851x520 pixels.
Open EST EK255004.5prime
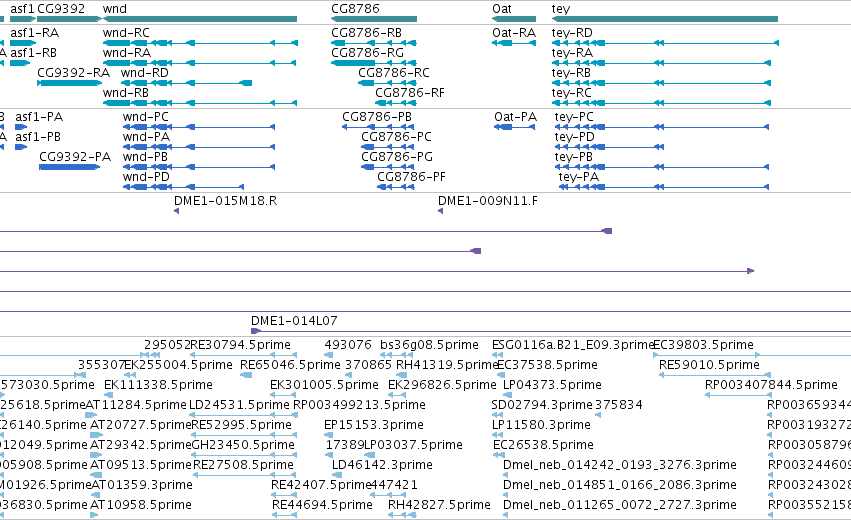click(179, 365)
